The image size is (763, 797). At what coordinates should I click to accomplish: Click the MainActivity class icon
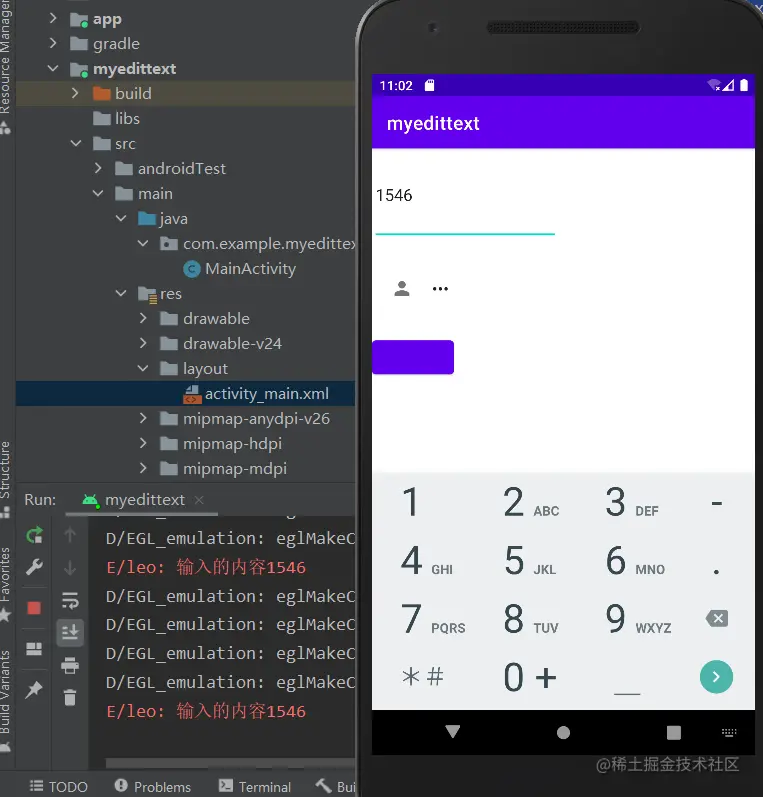coord(192,269)
